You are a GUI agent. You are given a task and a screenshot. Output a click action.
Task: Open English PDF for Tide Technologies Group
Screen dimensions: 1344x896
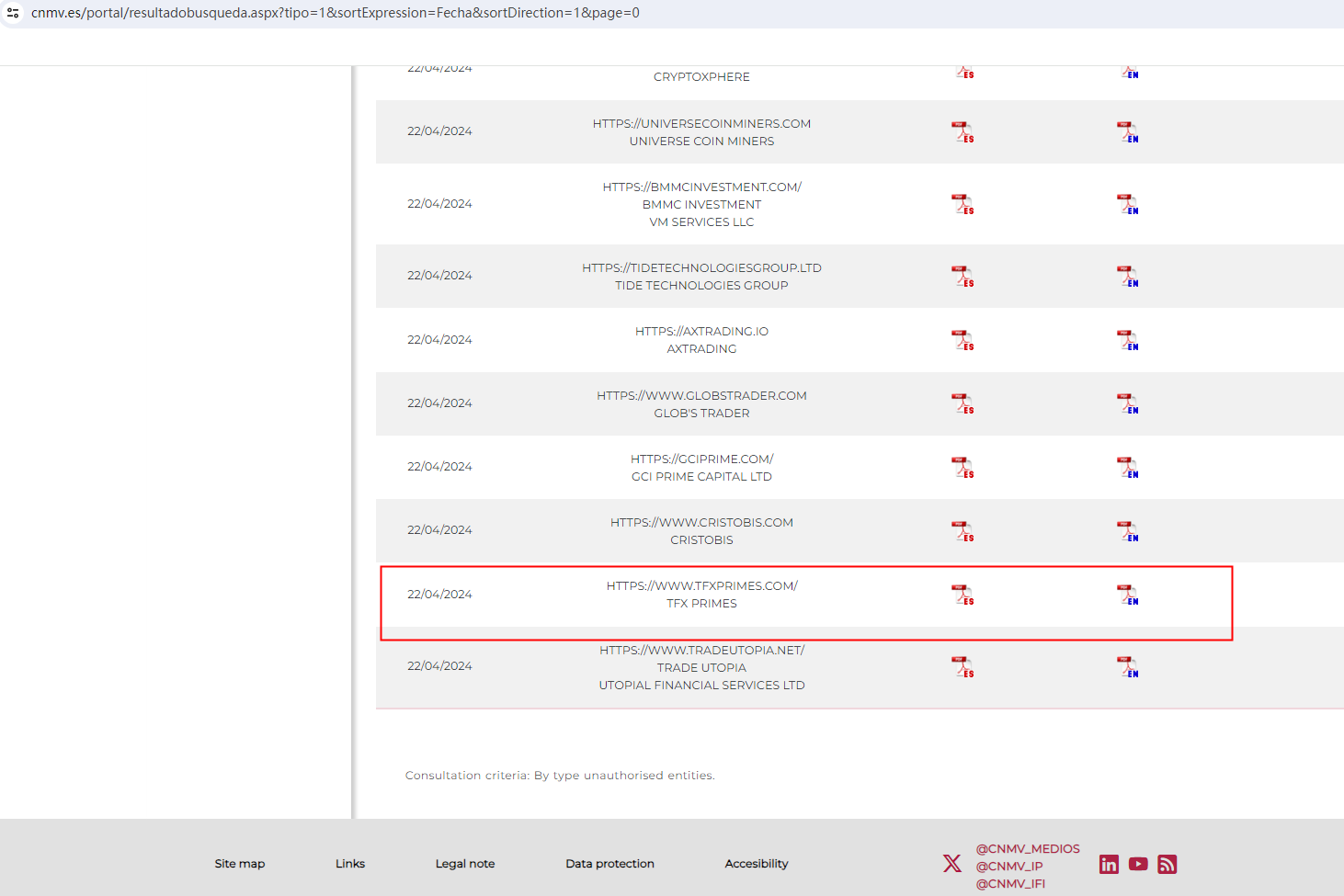pyautogui.click(x=1128, y=277)
